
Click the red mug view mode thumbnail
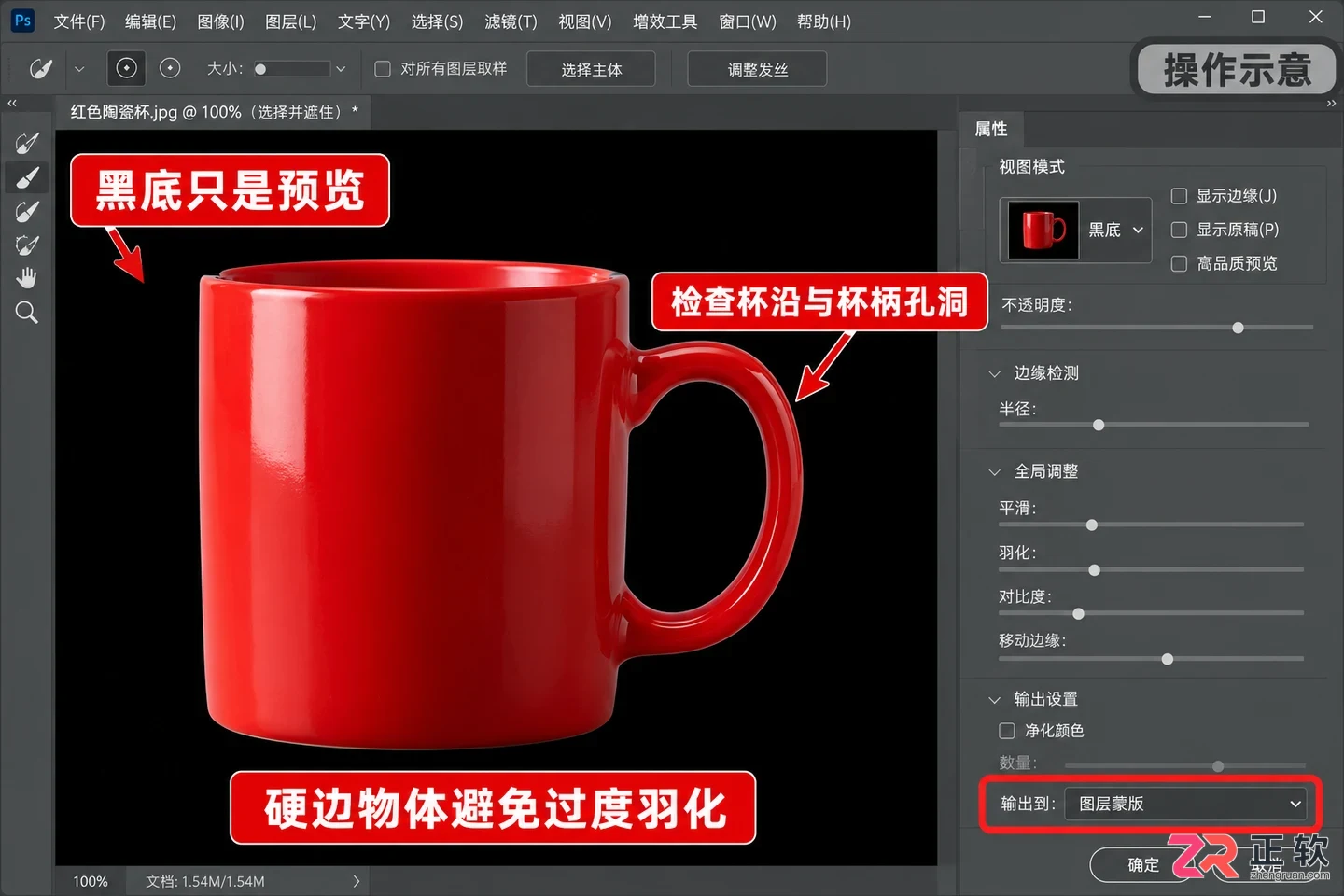coord(1043,230)
